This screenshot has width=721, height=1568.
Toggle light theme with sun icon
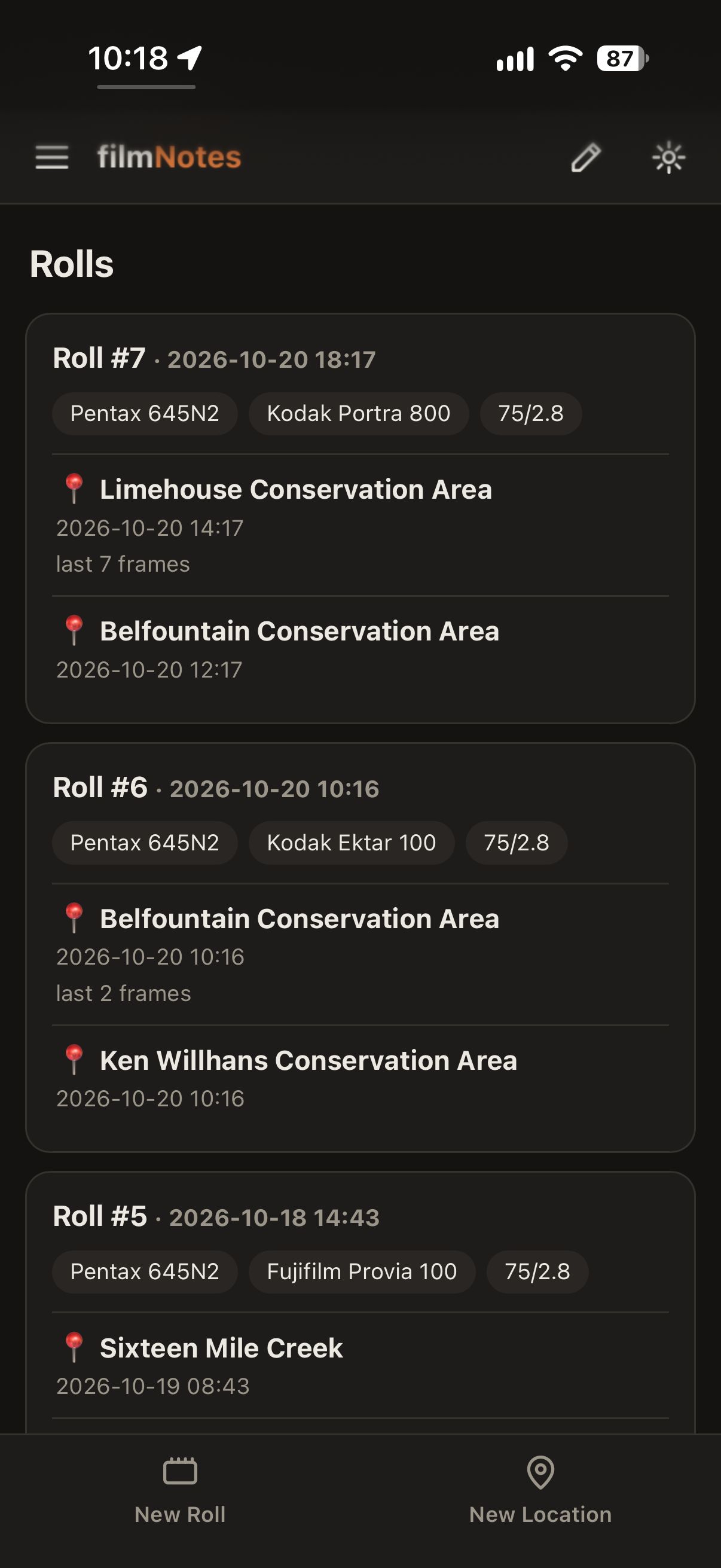click(x=668, y=158)
